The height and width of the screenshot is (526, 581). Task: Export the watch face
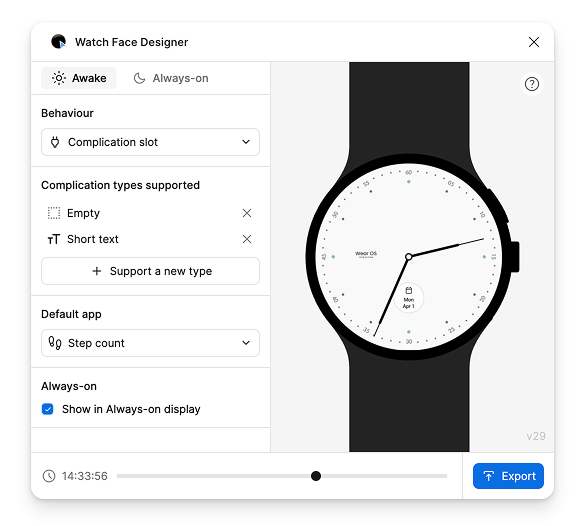pos(508,476)
